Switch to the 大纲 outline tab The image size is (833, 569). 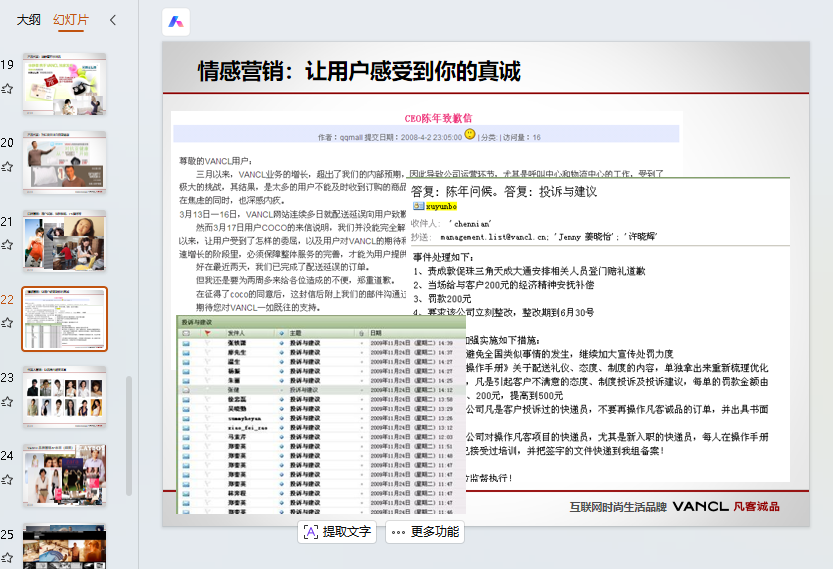tap(28, 20)
